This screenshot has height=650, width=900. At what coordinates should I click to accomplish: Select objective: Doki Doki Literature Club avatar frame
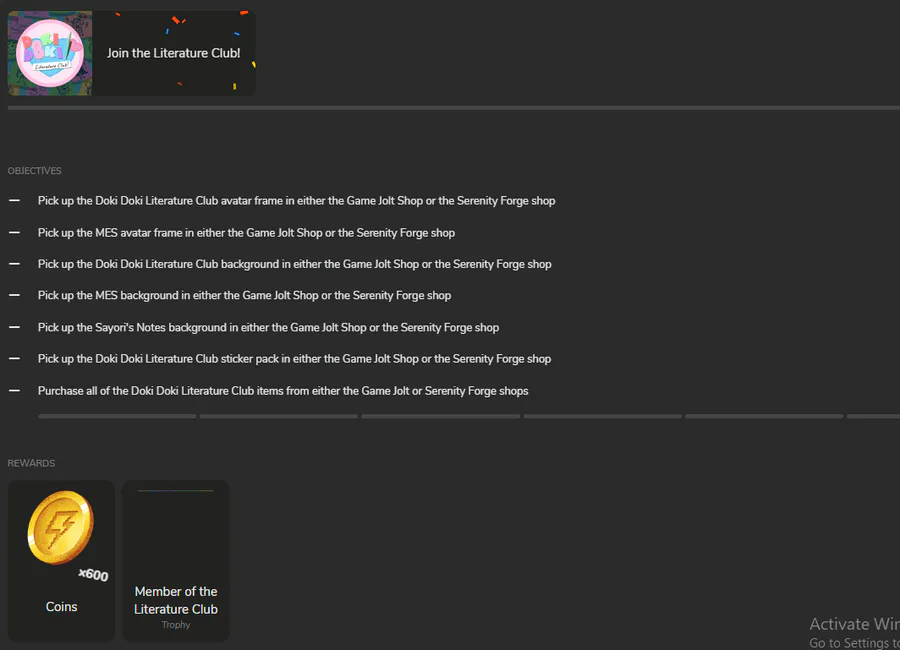pos(296,200)
